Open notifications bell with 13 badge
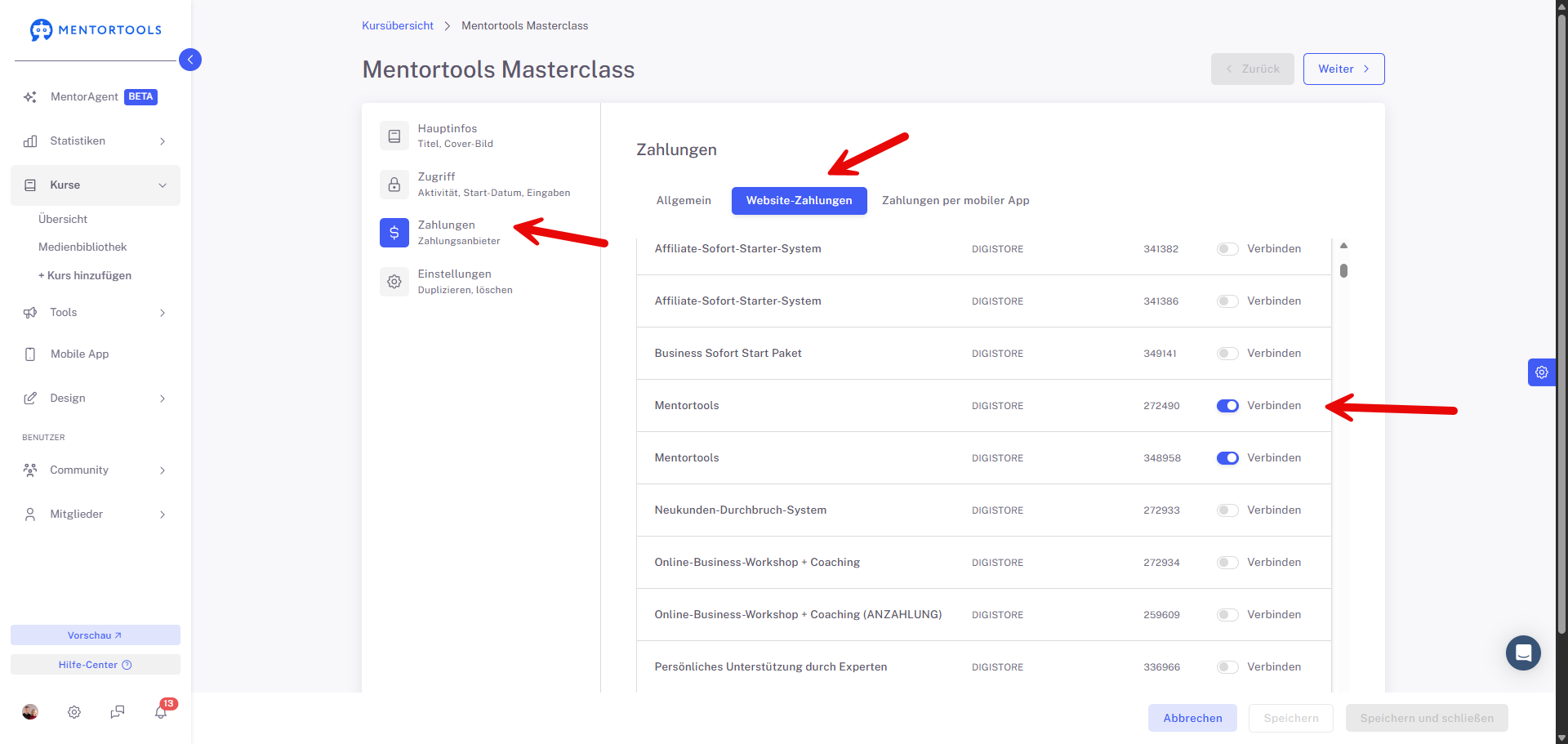This screenshot has height=744, width=1568. point(162,711)
